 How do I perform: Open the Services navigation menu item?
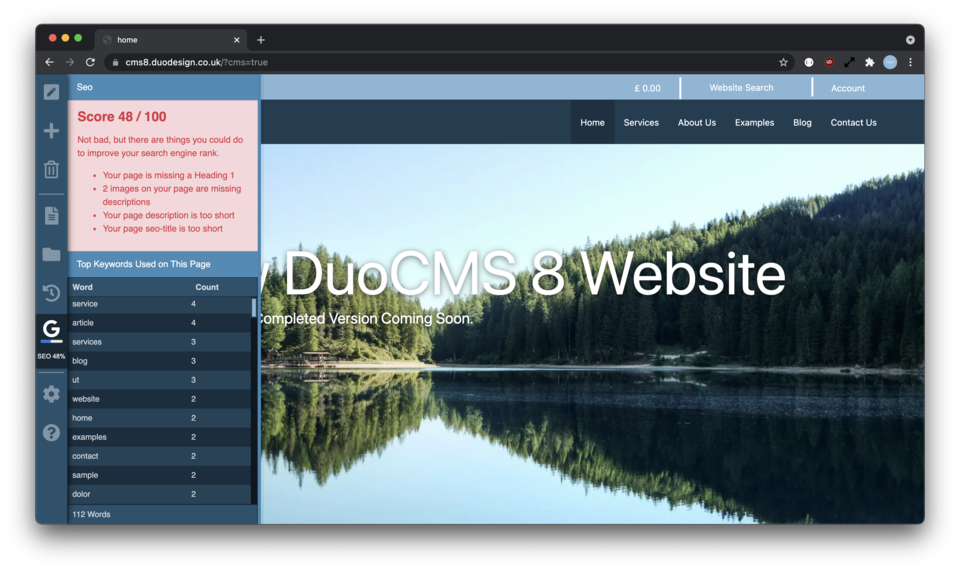click(x=641, y=123)
